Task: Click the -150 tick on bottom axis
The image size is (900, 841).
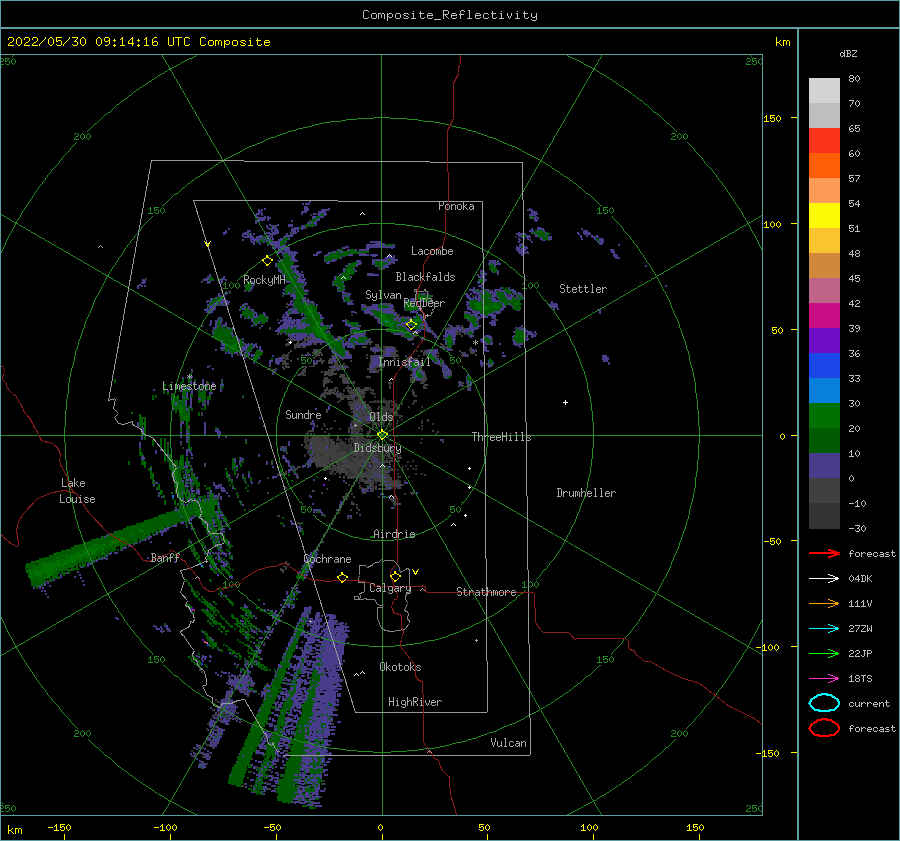Action: click(59, 827)
